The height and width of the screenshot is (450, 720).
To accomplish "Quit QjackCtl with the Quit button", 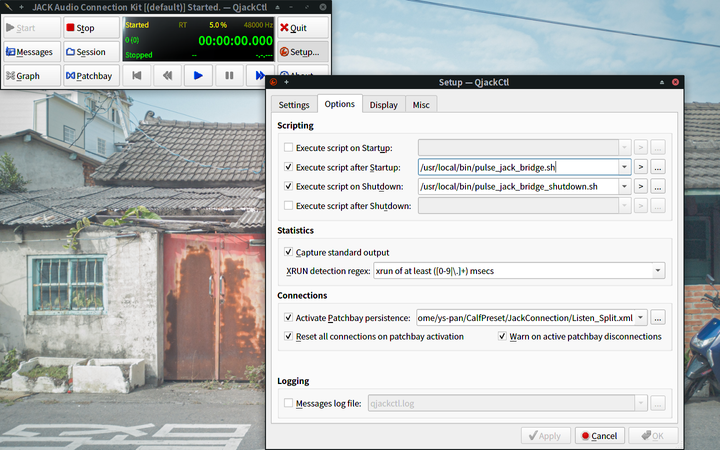I will 303,28.
